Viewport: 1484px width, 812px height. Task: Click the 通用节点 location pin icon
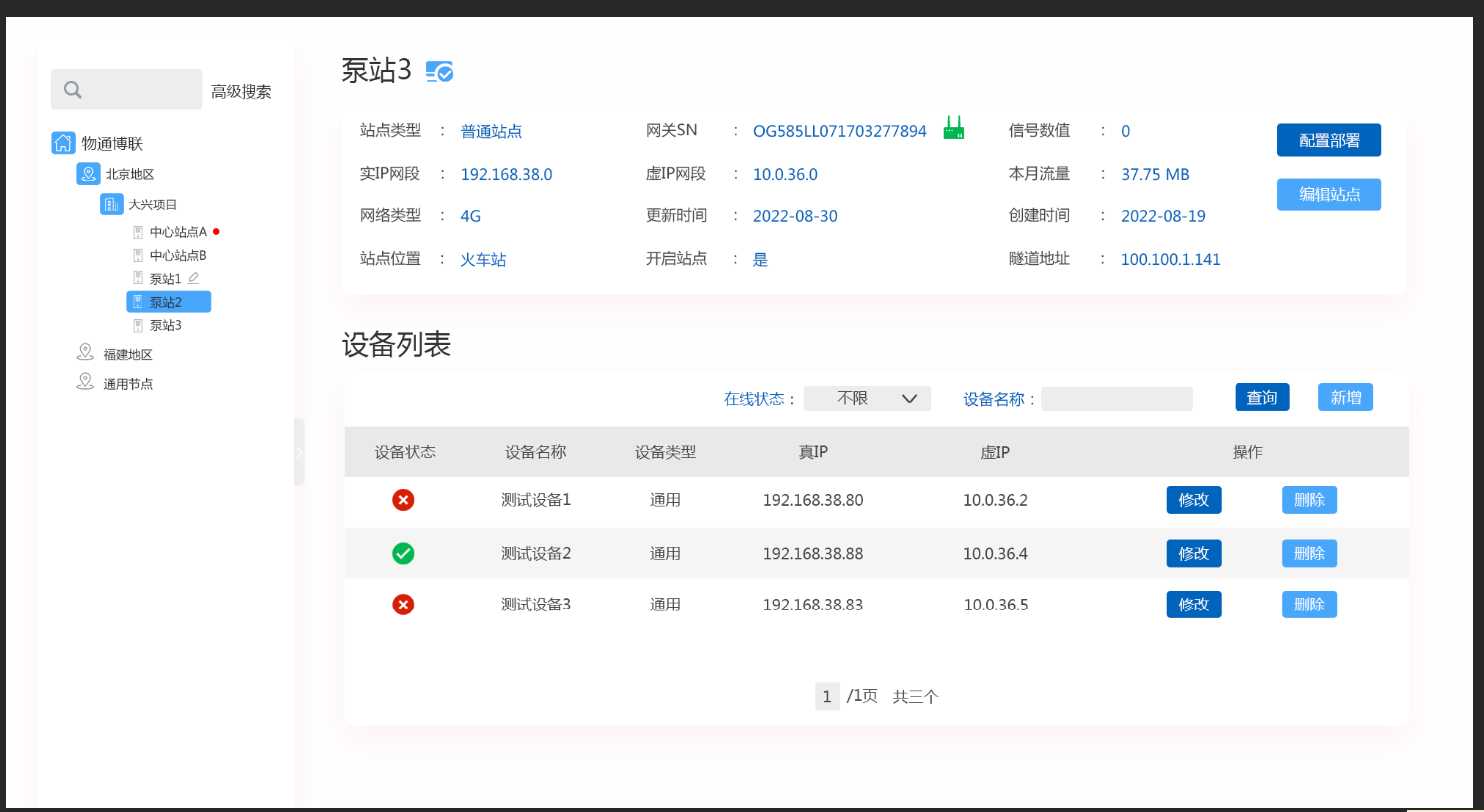tap(85, 381)
